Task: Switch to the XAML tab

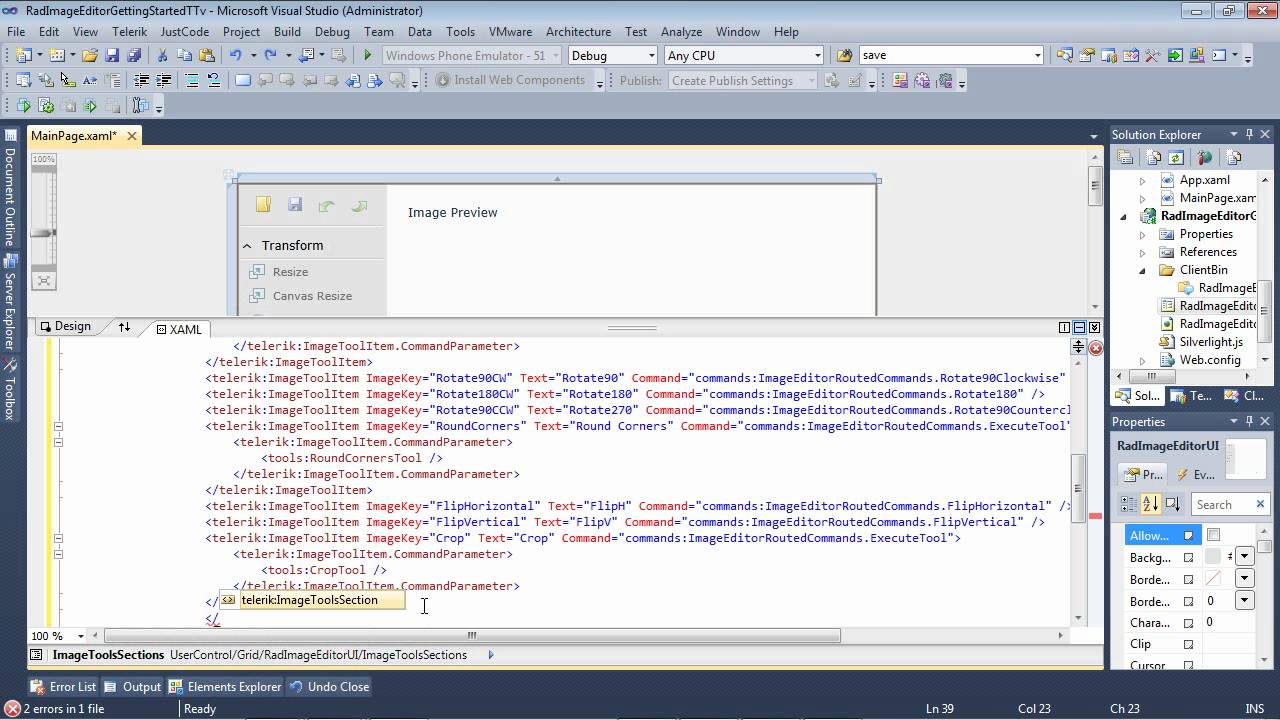Action: click(179, 329)
